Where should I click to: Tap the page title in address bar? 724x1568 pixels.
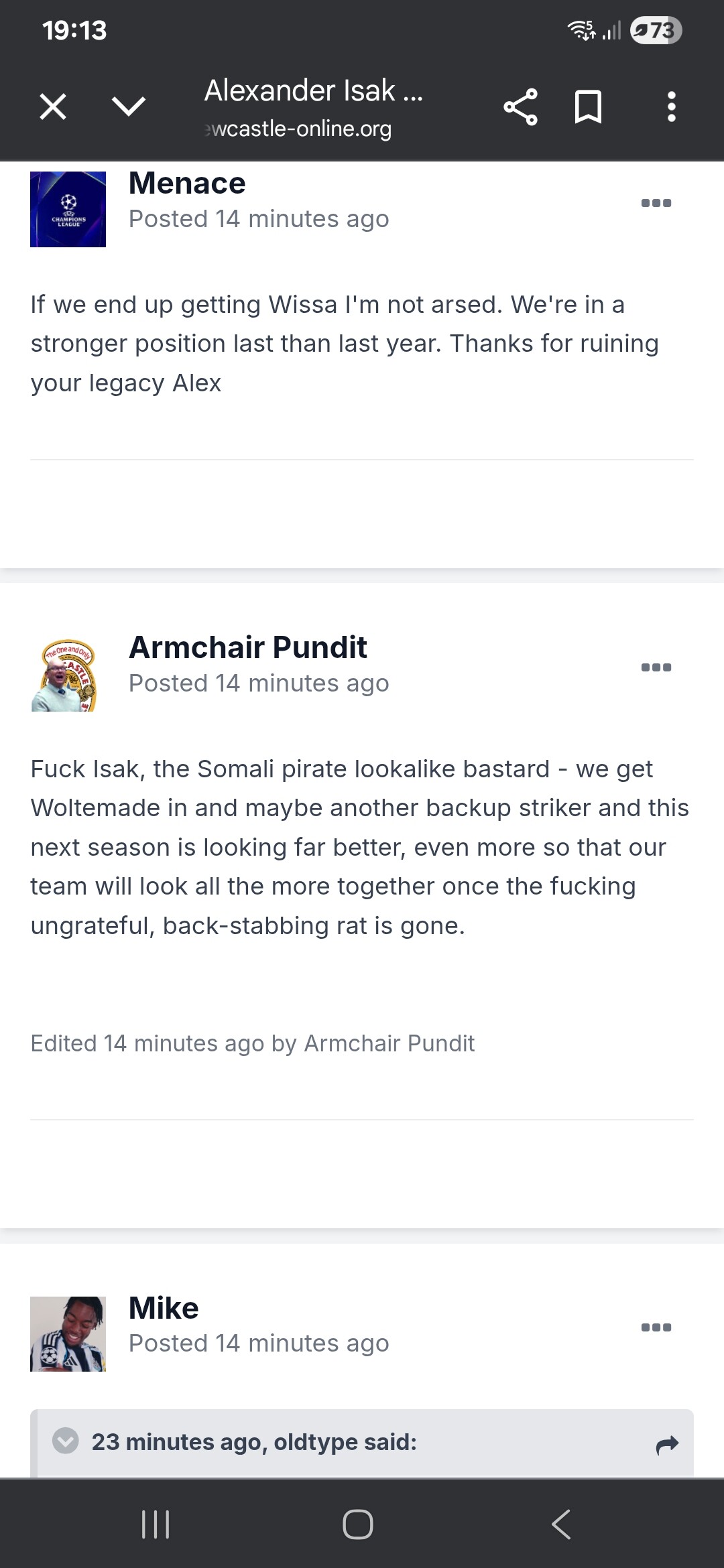click(x=313, y=92)
